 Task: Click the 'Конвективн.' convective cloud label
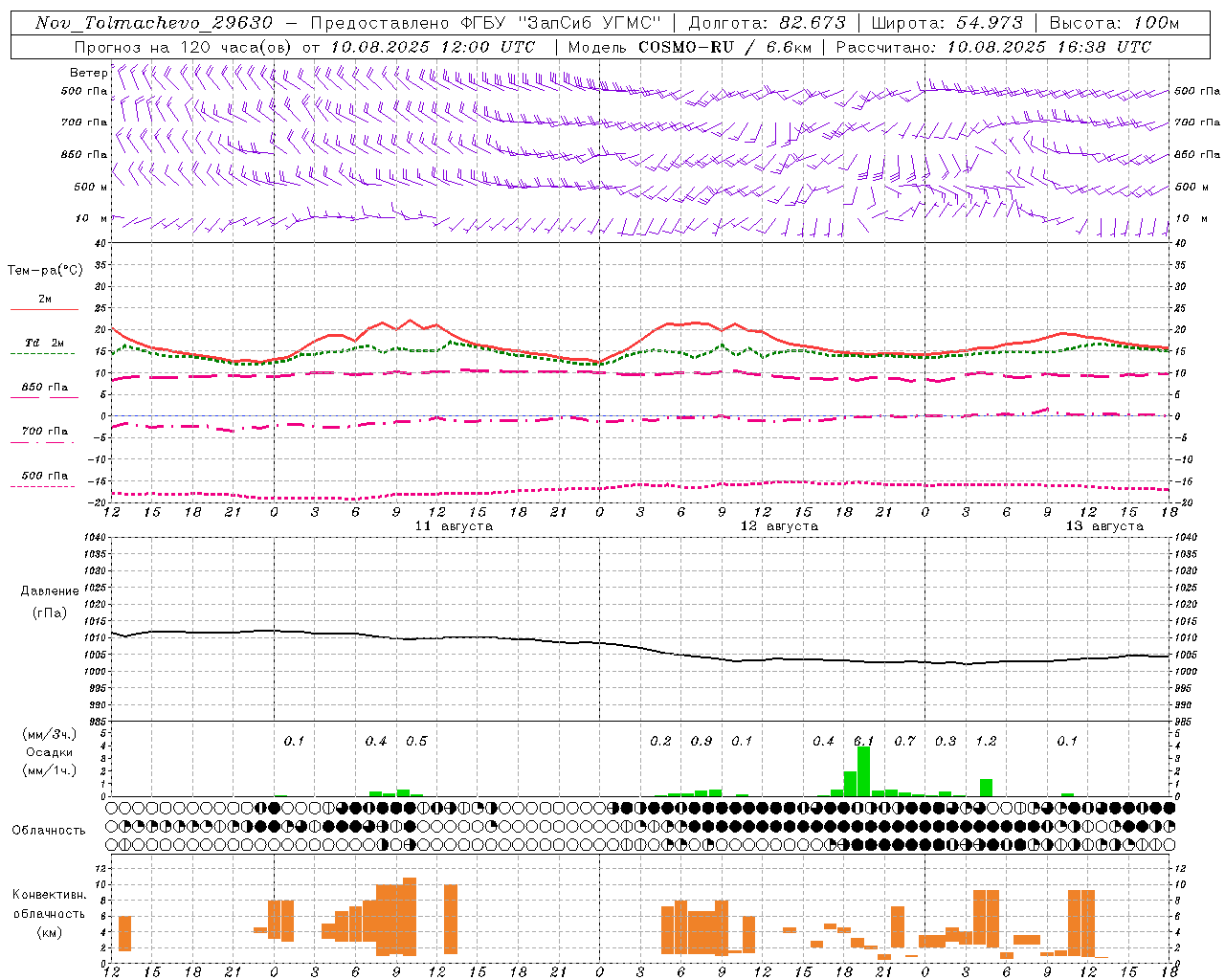click(x=50, y=895)
